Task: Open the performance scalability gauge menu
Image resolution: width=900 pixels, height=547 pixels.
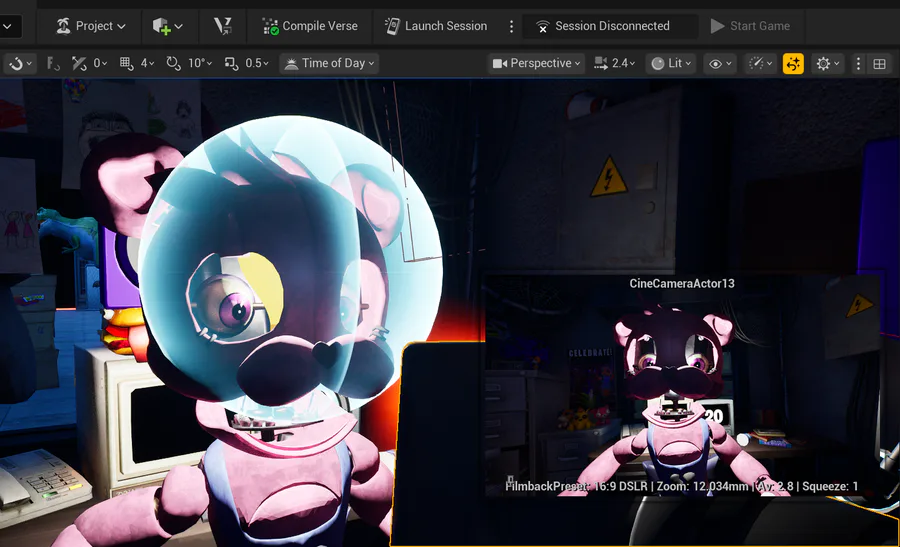Action: coord(761,63)
